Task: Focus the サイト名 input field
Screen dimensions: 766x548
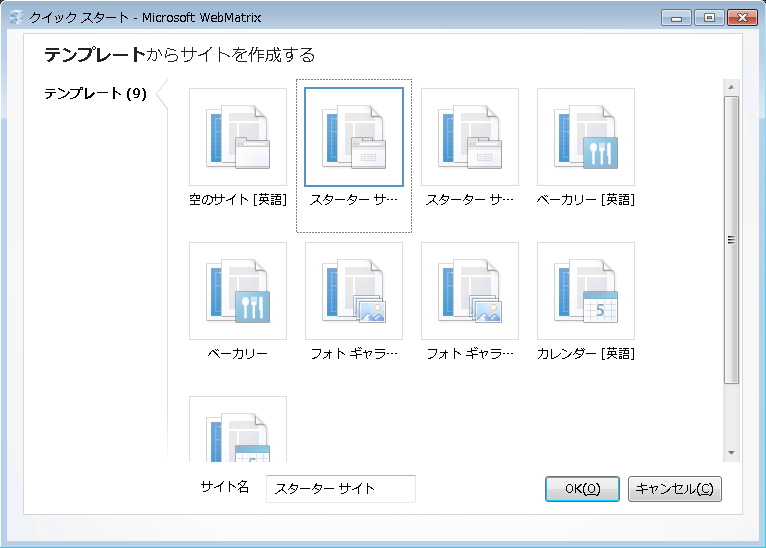Action: point(341,488)
